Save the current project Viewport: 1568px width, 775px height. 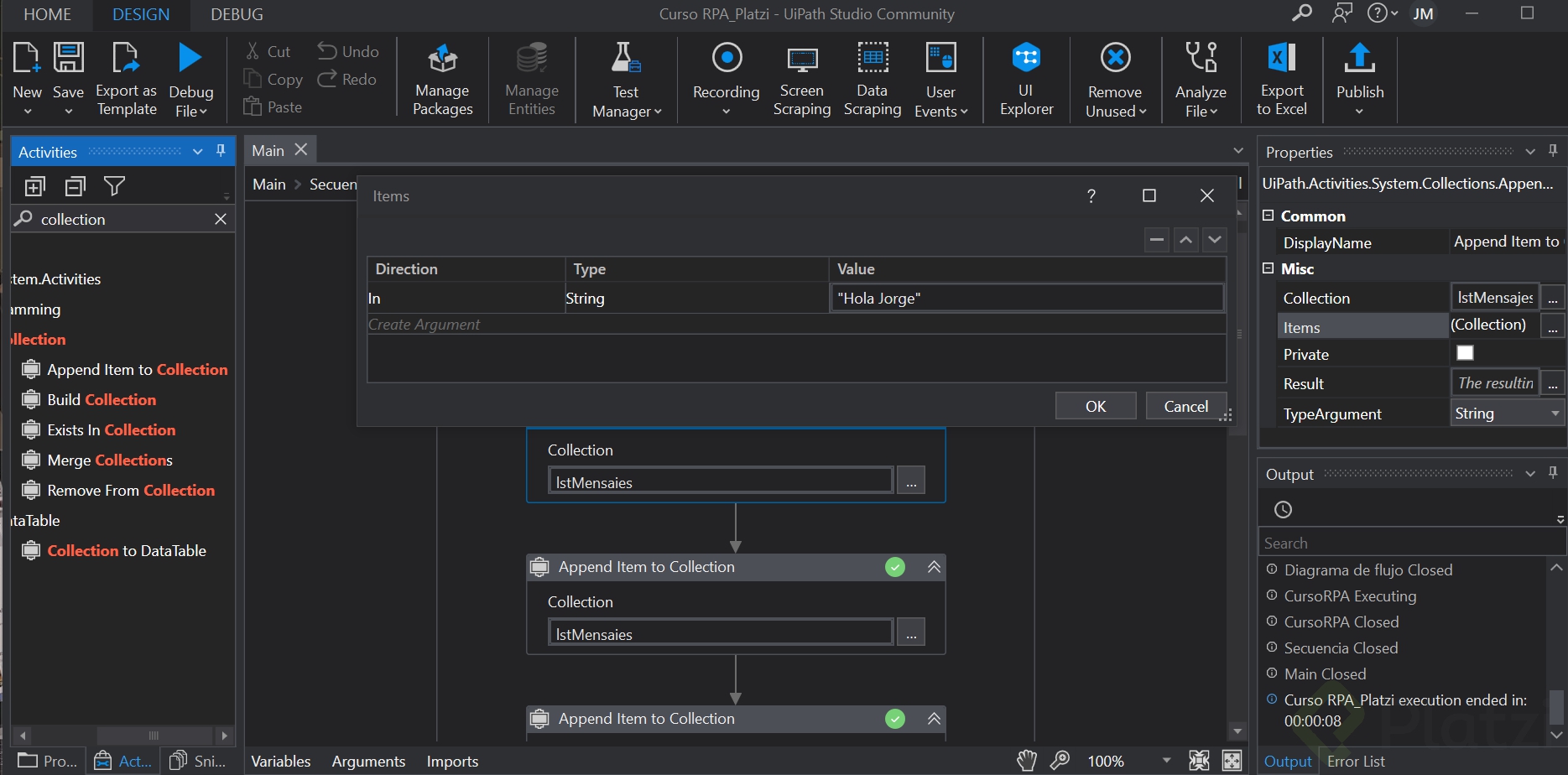(x=68, y=79)
